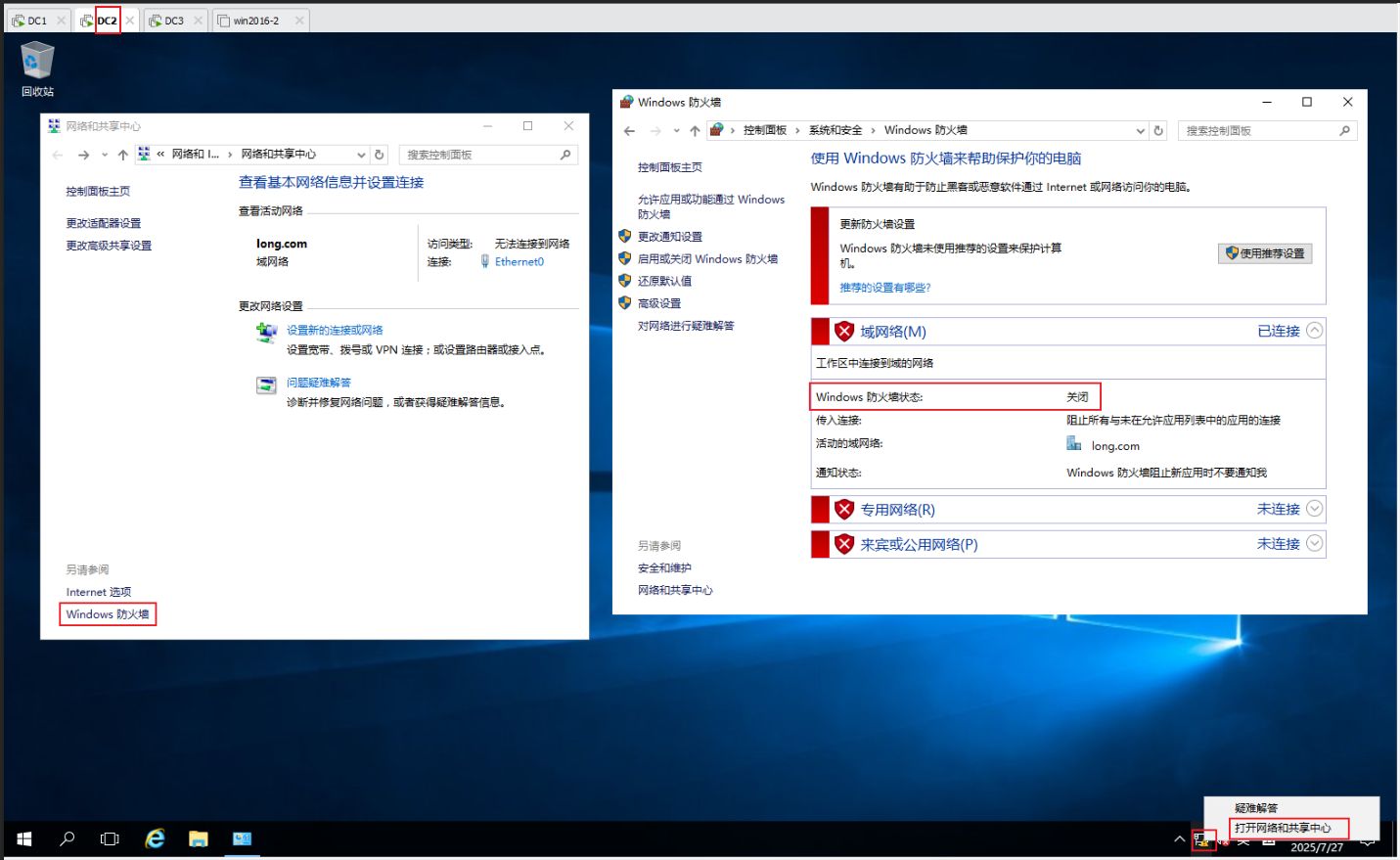The width and height of the screenshot is (1400, 860).
Task: Open 问题疑难解答 link
Action: (318, 383)
